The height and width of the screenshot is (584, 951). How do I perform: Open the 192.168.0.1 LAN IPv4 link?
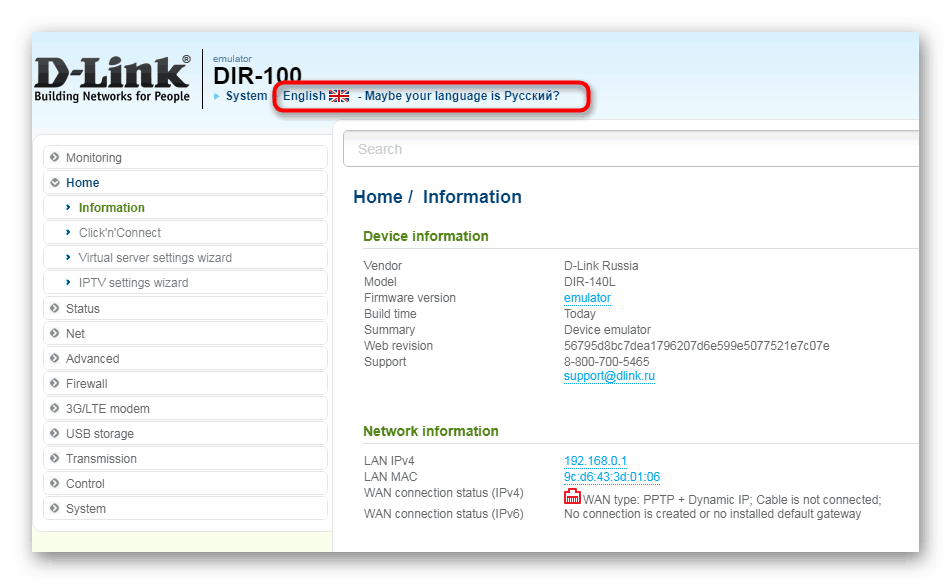coord(595,461)
